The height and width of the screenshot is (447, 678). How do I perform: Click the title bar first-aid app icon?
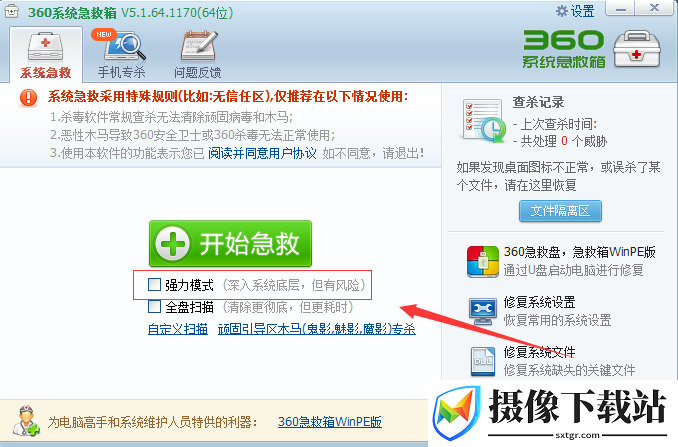click(12, 11)
